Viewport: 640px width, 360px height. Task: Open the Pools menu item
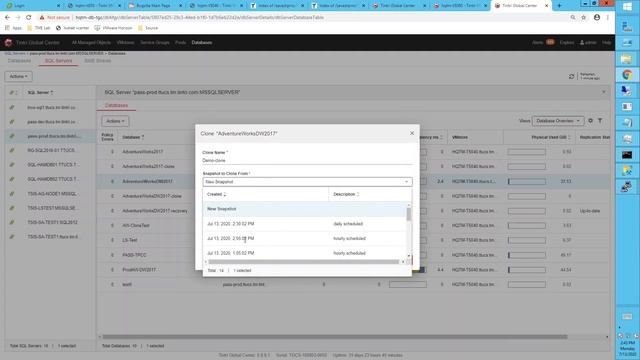(x=180, y=42)
